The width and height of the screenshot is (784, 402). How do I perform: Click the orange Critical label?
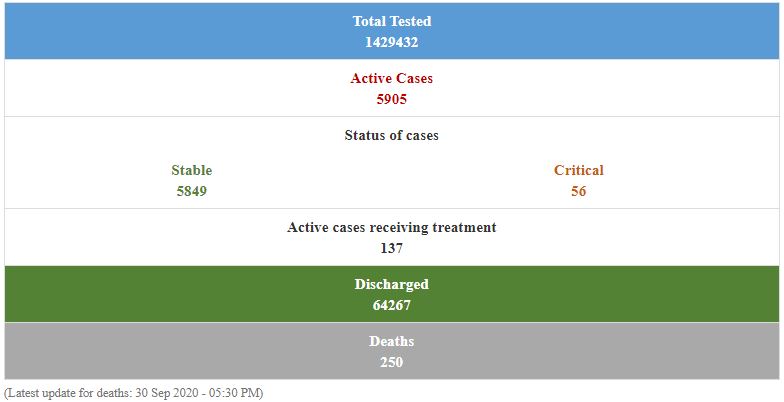coord(578,170)
